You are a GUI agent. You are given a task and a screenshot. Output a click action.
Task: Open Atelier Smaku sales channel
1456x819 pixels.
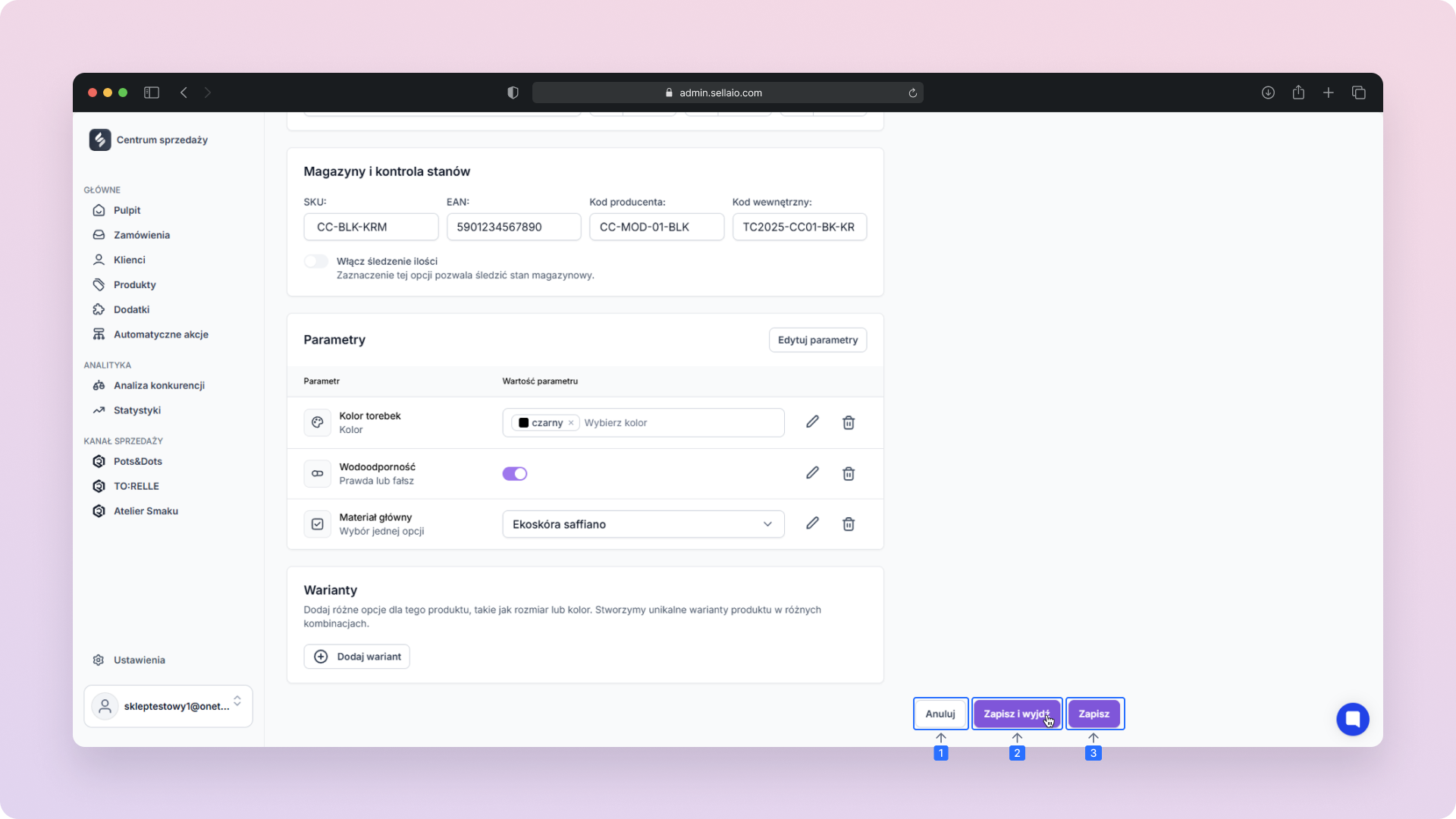tap(146, 511)
